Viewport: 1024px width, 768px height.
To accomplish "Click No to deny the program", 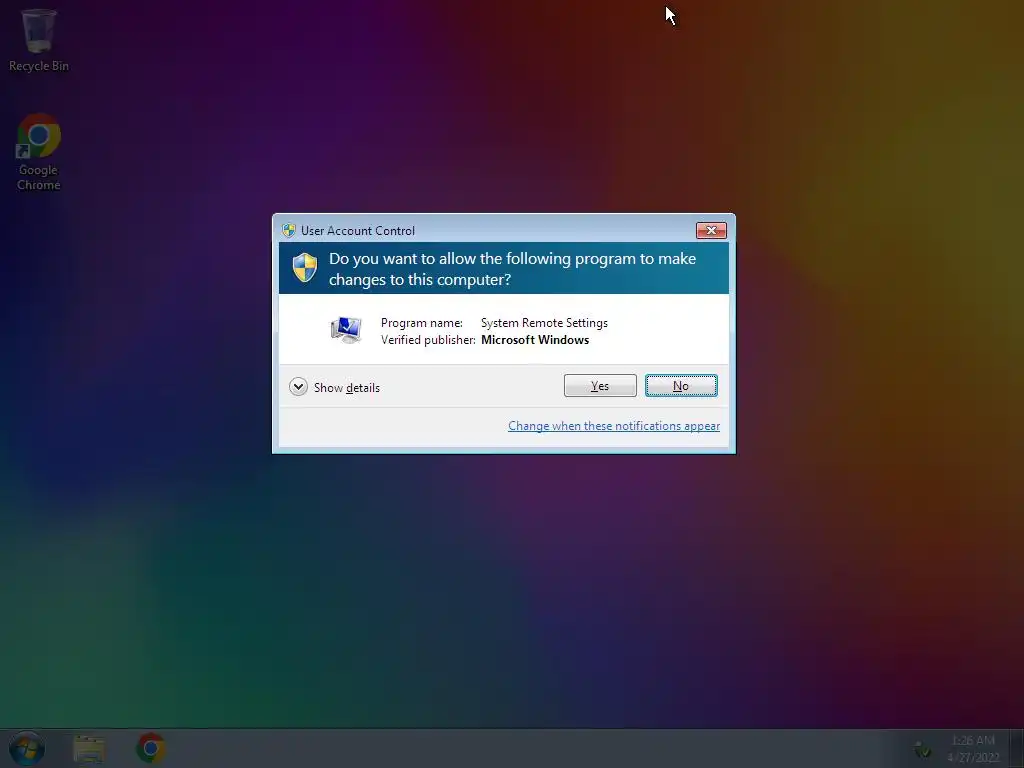I will [x=680, y=385].
